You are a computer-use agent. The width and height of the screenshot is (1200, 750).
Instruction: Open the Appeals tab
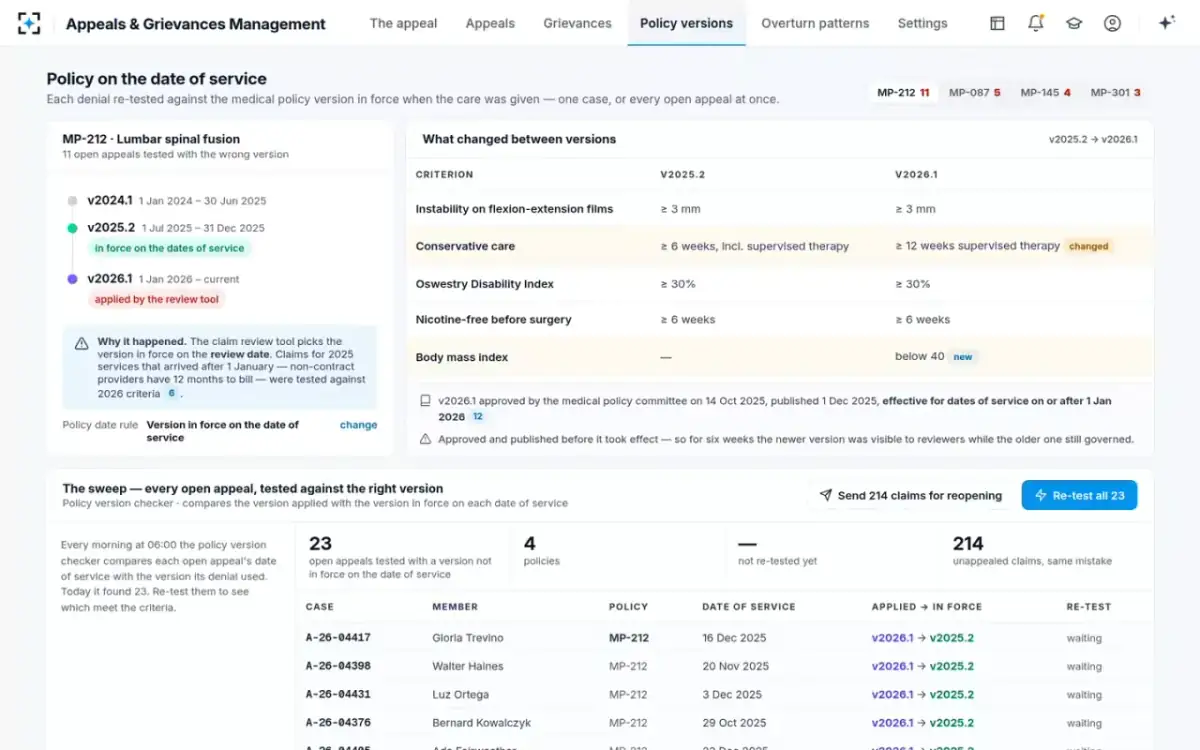coord(490,23)
